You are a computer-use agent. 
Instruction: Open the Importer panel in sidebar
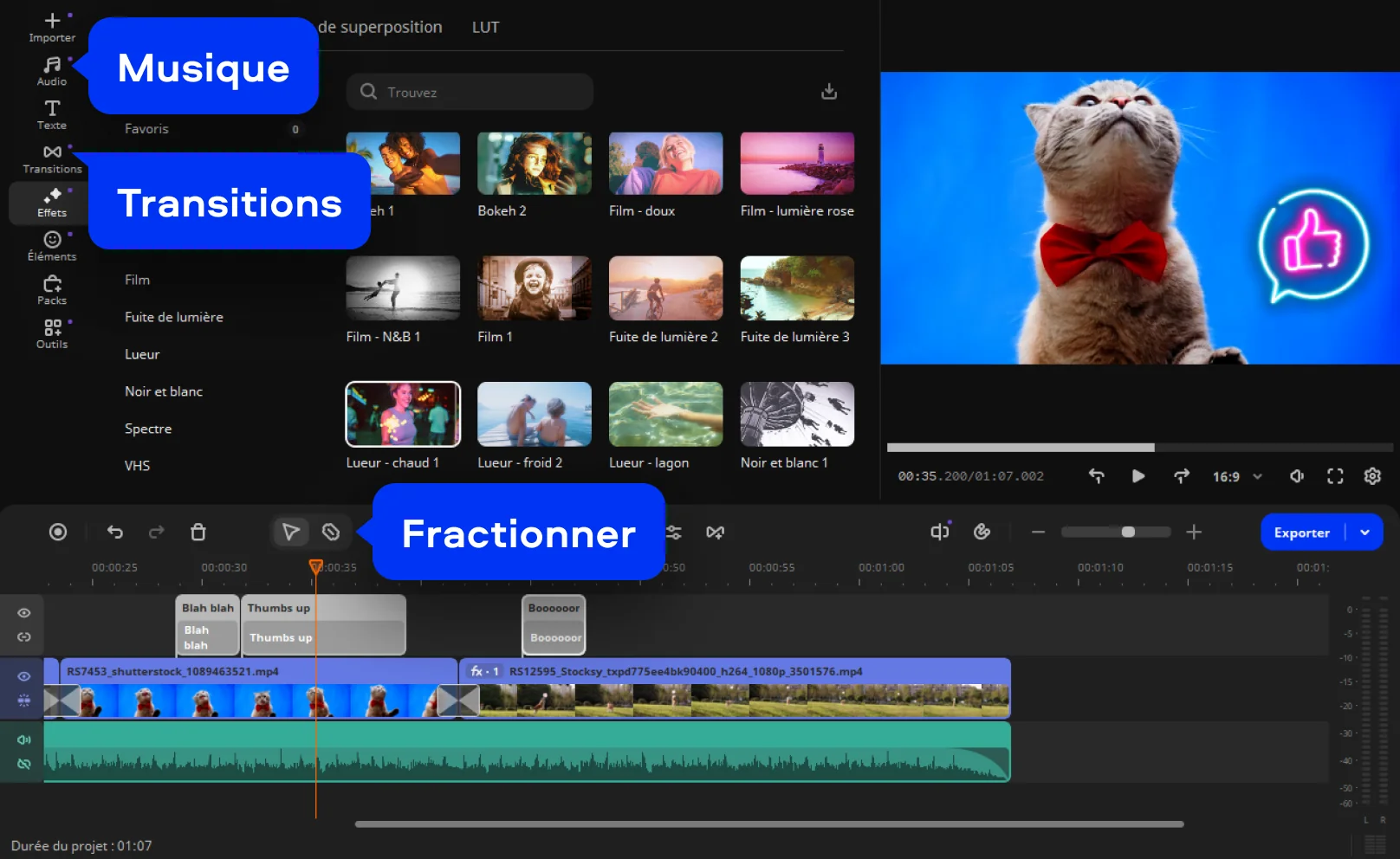click(x=52, y=27)
